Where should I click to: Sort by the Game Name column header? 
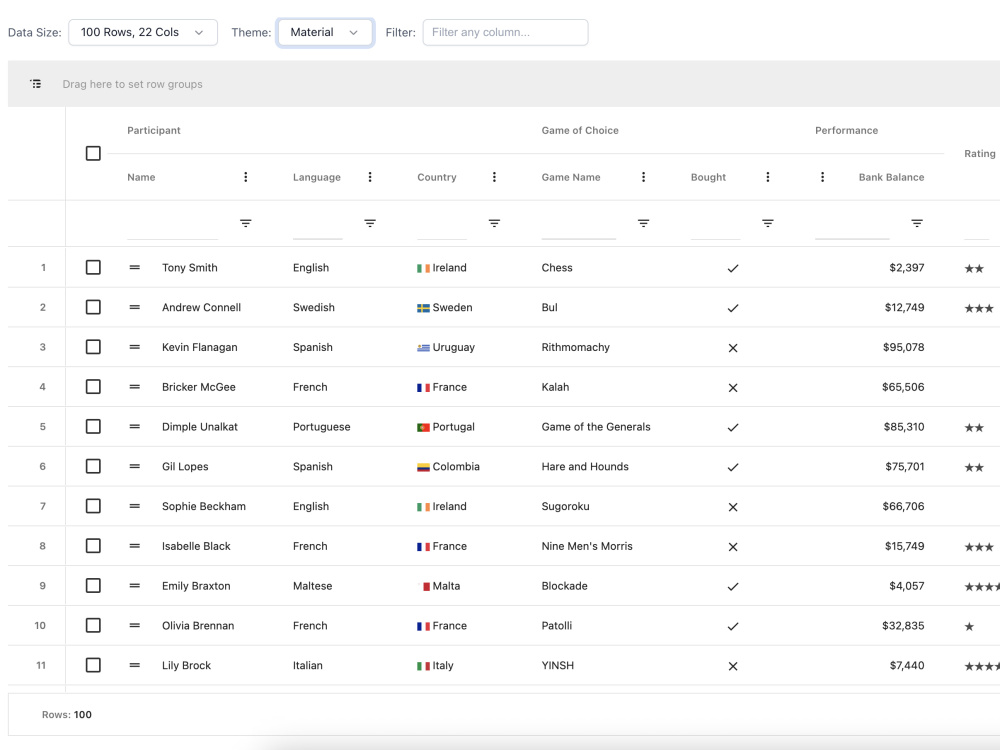pyautogui.click(x=571, y=177)
